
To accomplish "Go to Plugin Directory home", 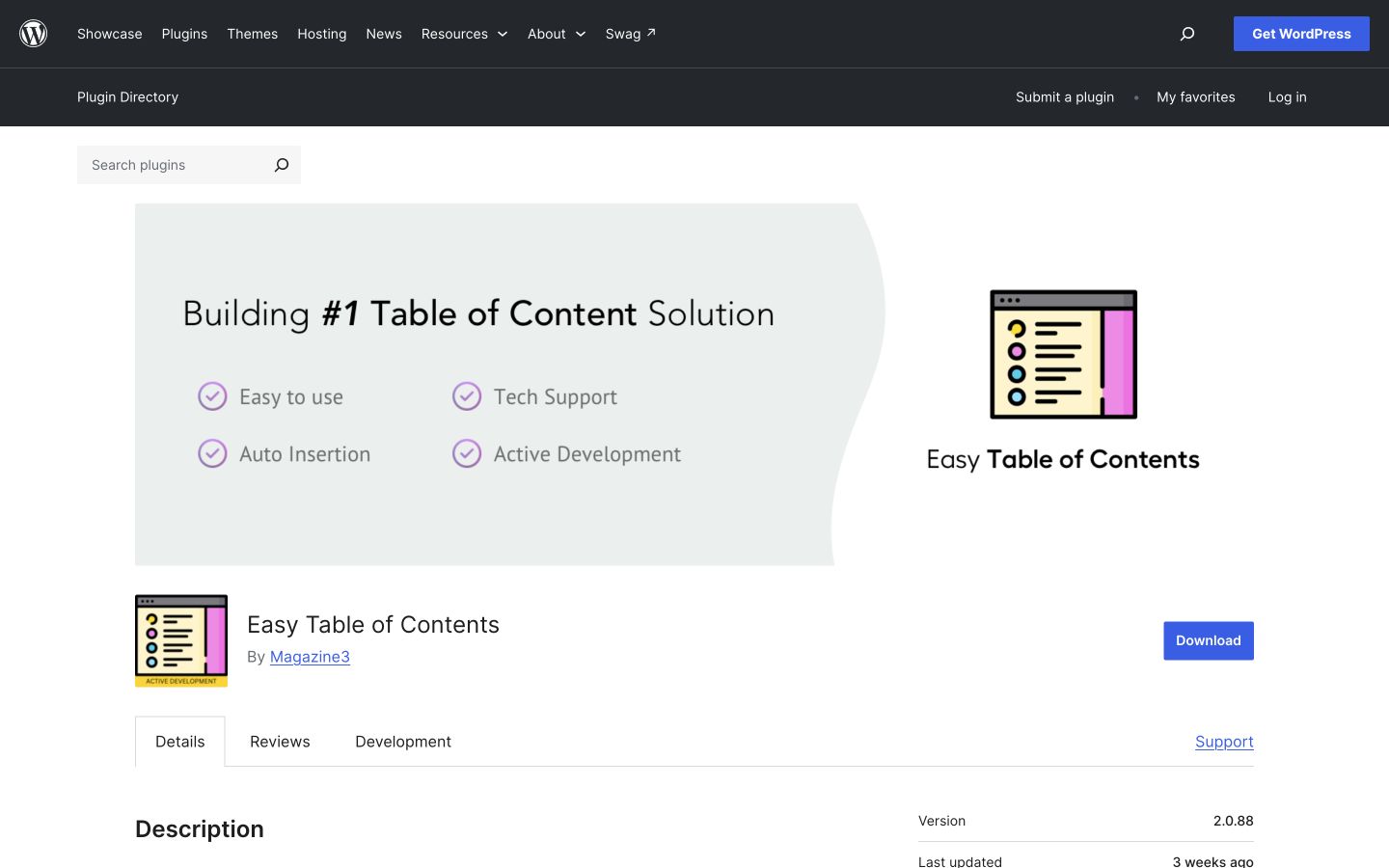I will pyautogui.click(x=128, y=97).
